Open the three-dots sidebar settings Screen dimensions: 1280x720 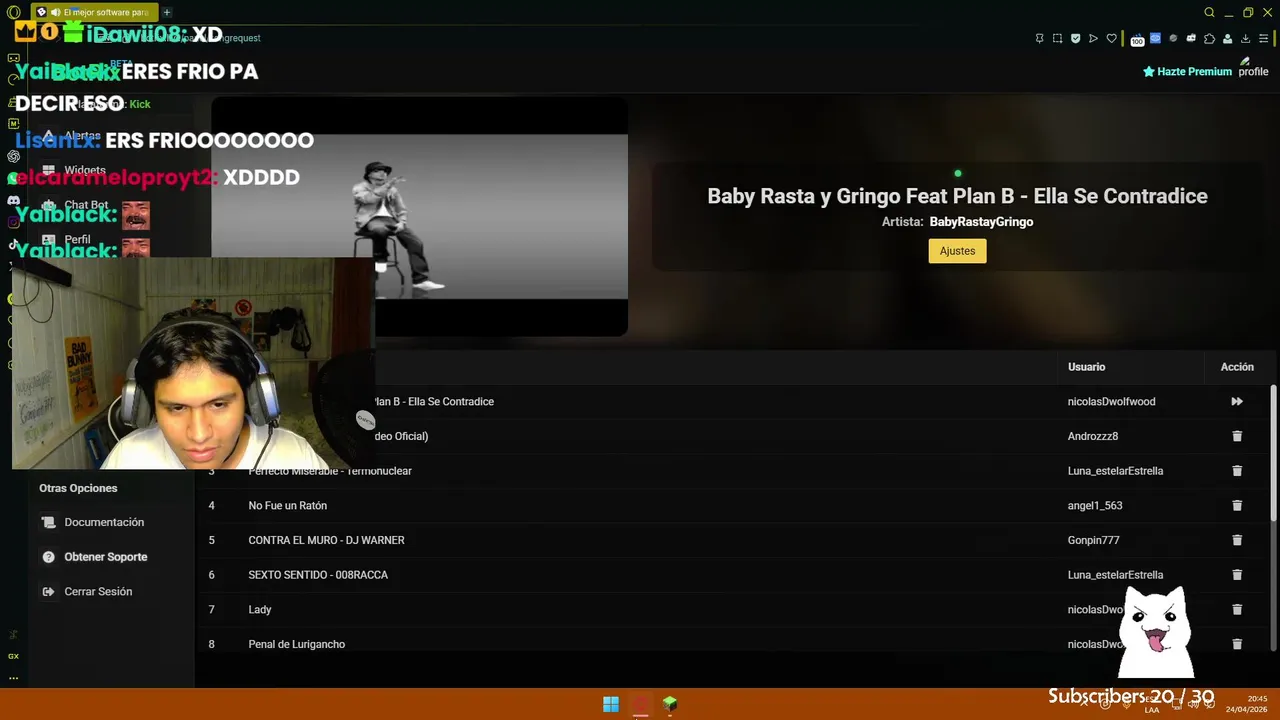13,677
